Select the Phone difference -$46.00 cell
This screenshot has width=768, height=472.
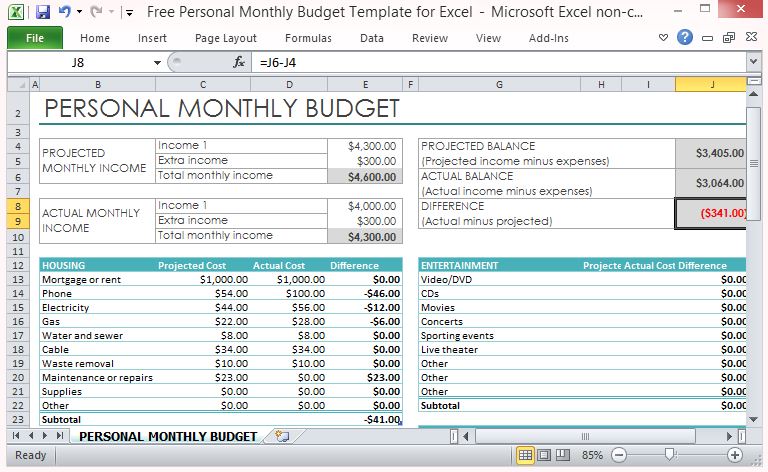pyautogui.click(x=365, y=294)
